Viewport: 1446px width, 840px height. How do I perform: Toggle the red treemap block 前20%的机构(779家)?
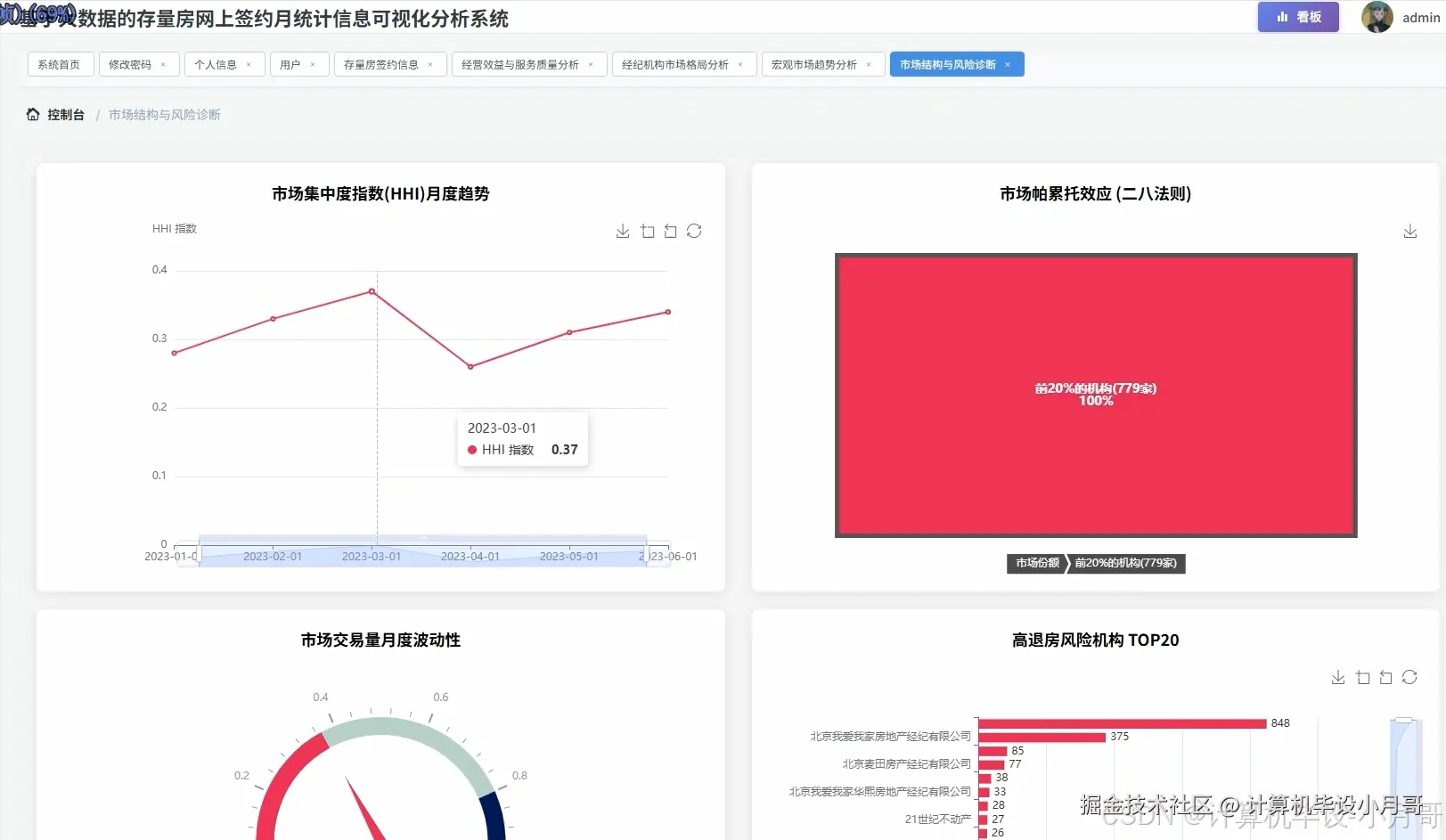pos(1095,395)
